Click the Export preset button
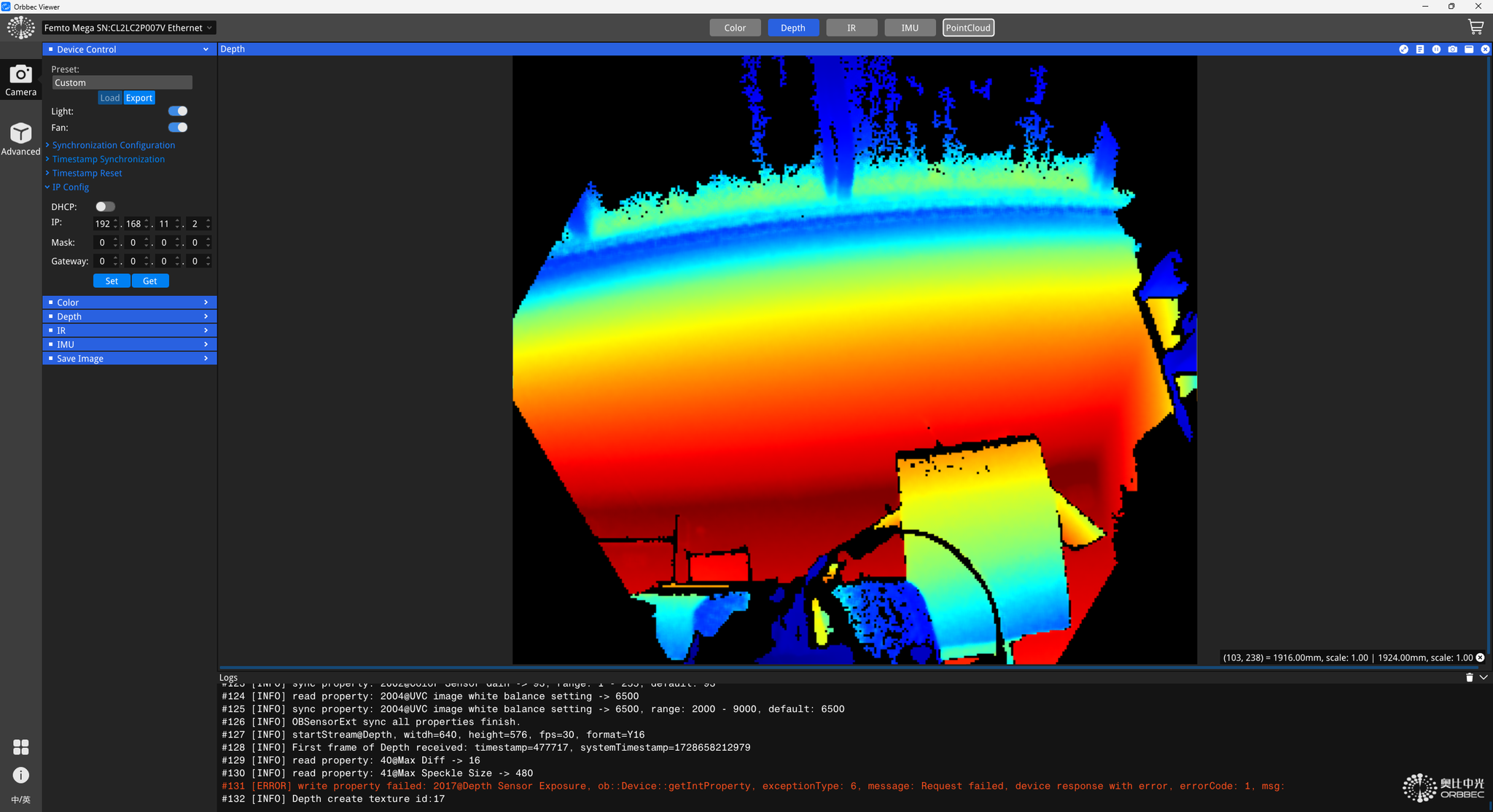 coord(139,98)
